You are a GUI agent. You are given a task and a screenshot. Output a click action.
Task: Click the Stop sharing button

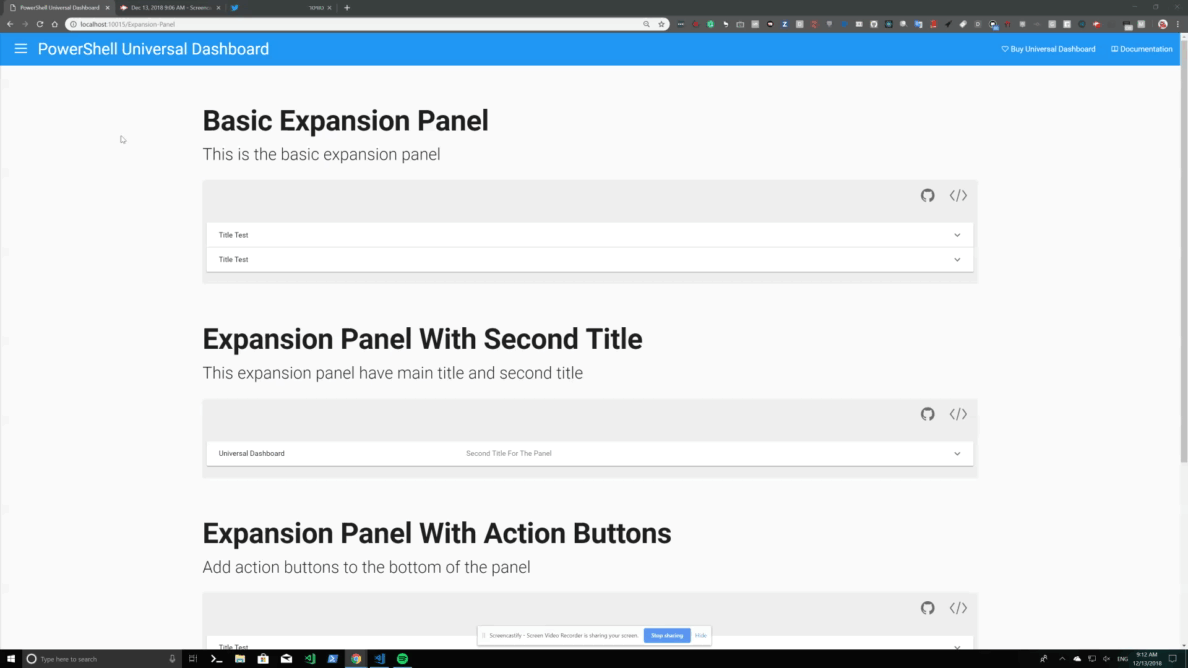[x=666, y=635]
